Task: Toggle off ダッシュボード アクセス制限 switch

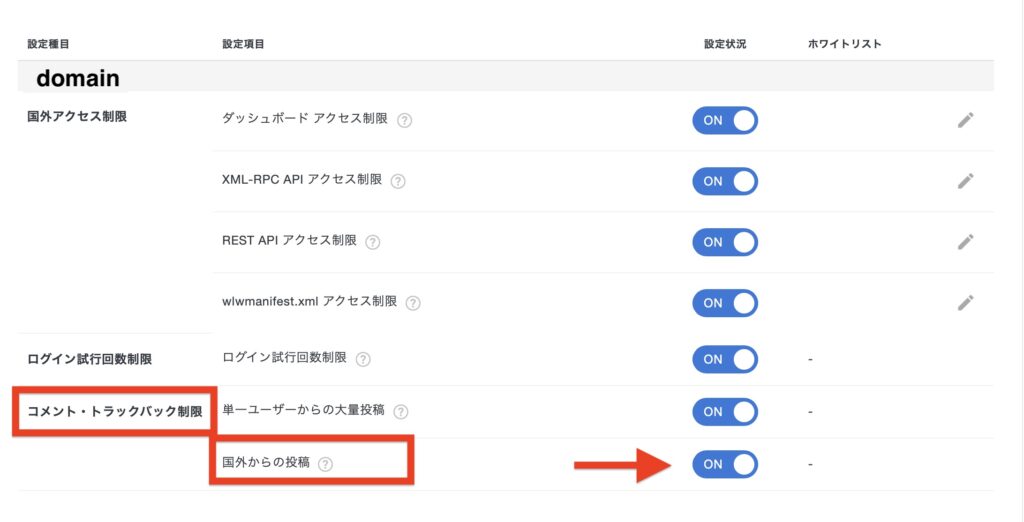Action: (725, 120)
